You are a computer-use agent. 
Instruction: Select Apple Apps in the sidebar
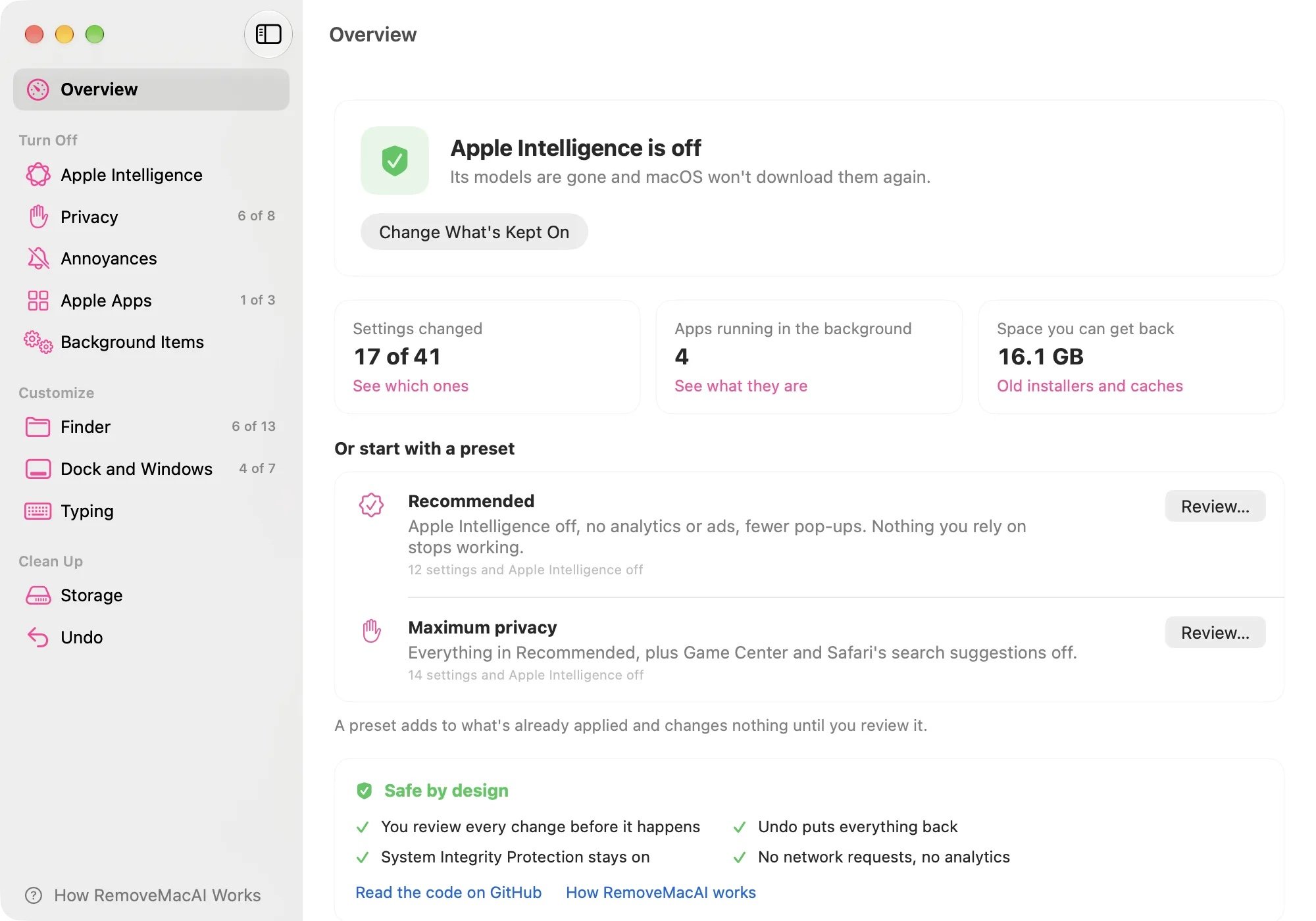click(151, 301)
